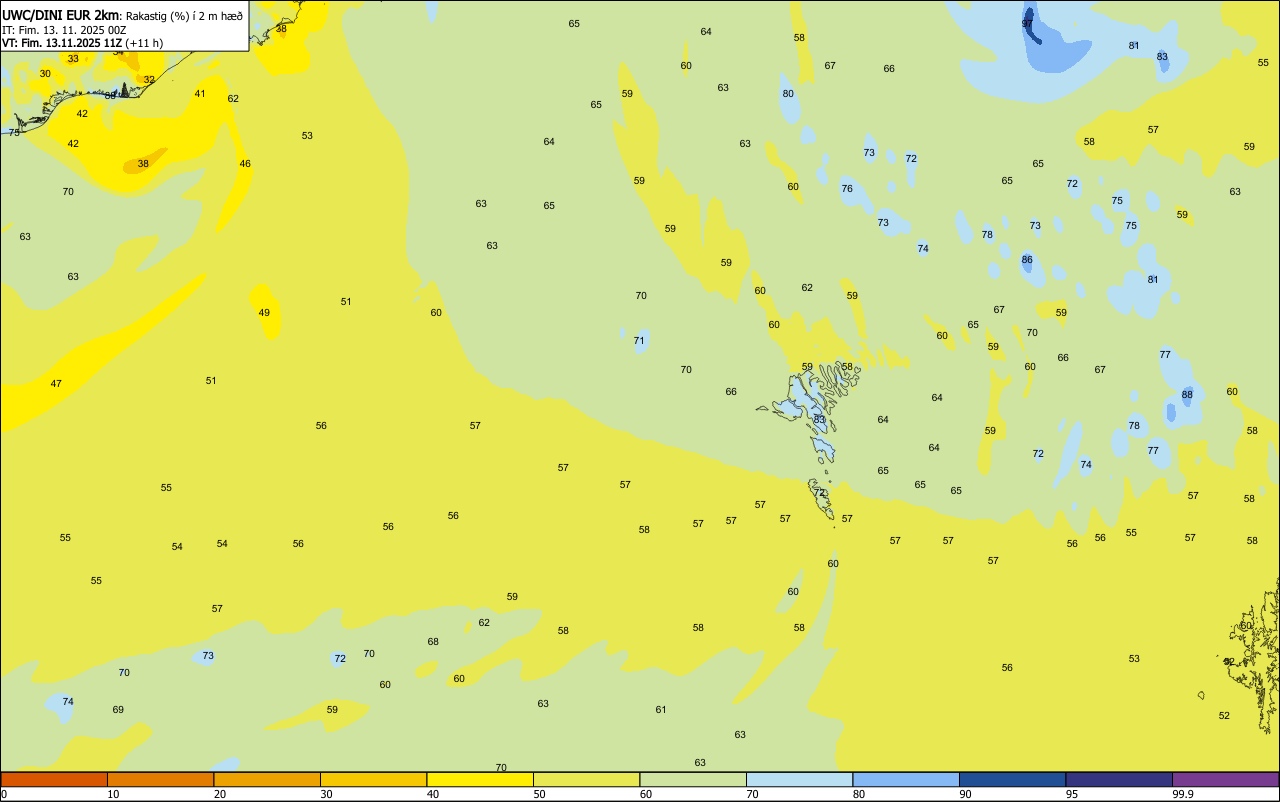Click the value 83 over the Faroe Islands
Image resolution: width=1280 pixels, height=802 pixels.
click(x=819, y=420)
